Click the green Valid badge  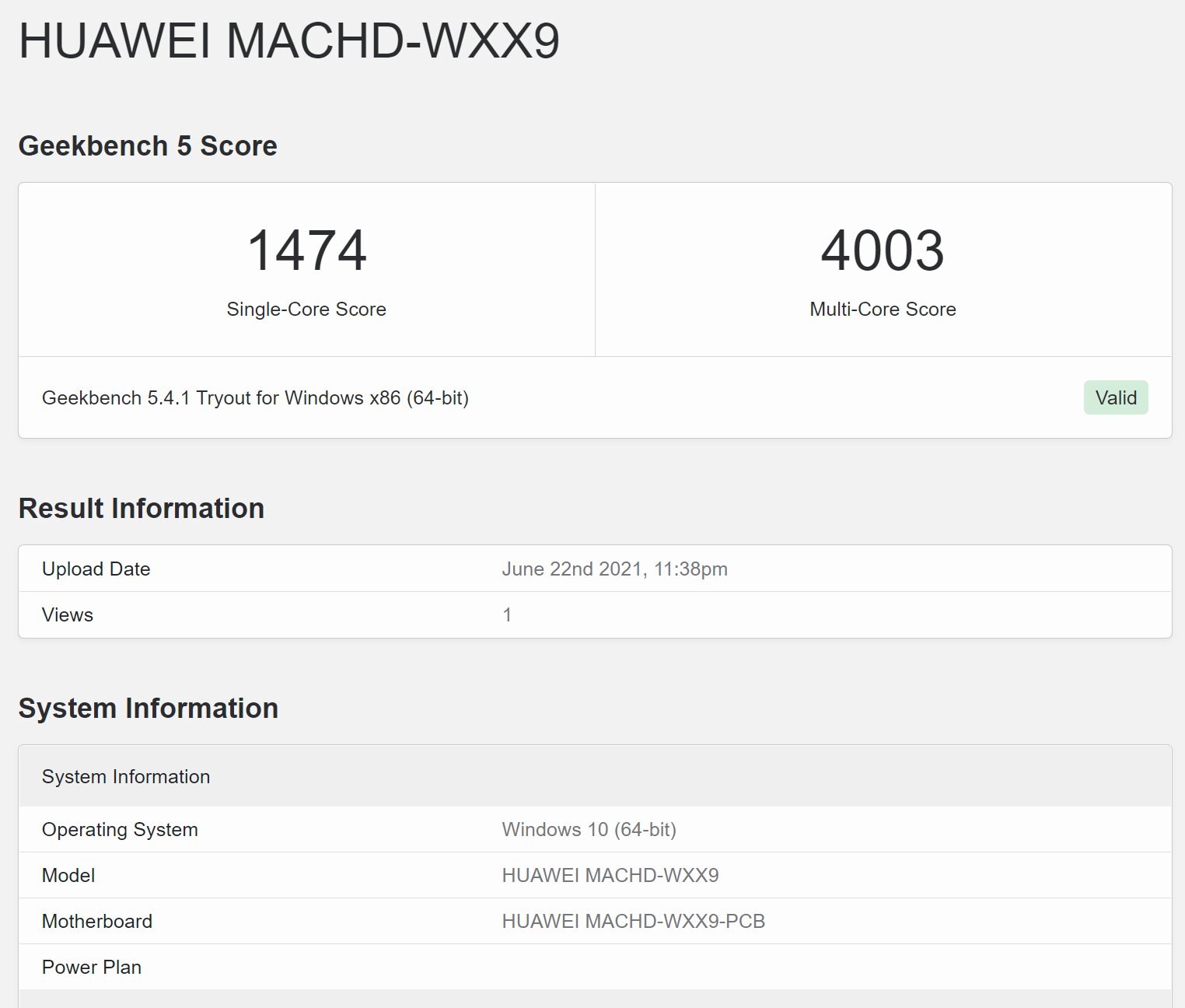coord(1115,398)
